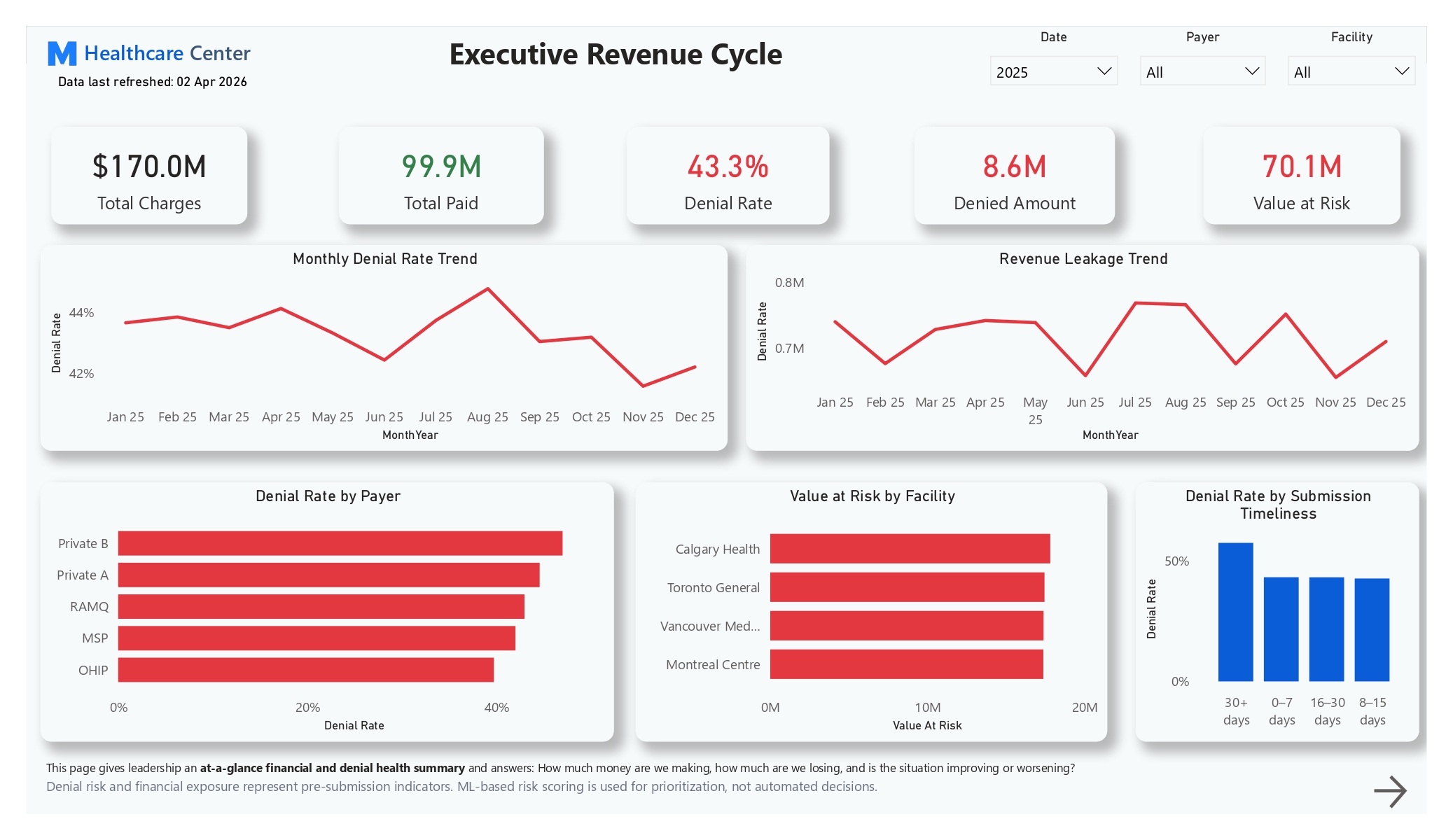
Task: Click the Healthcare Center M logo
Action: pyautogui.click(x=62, y=54)
